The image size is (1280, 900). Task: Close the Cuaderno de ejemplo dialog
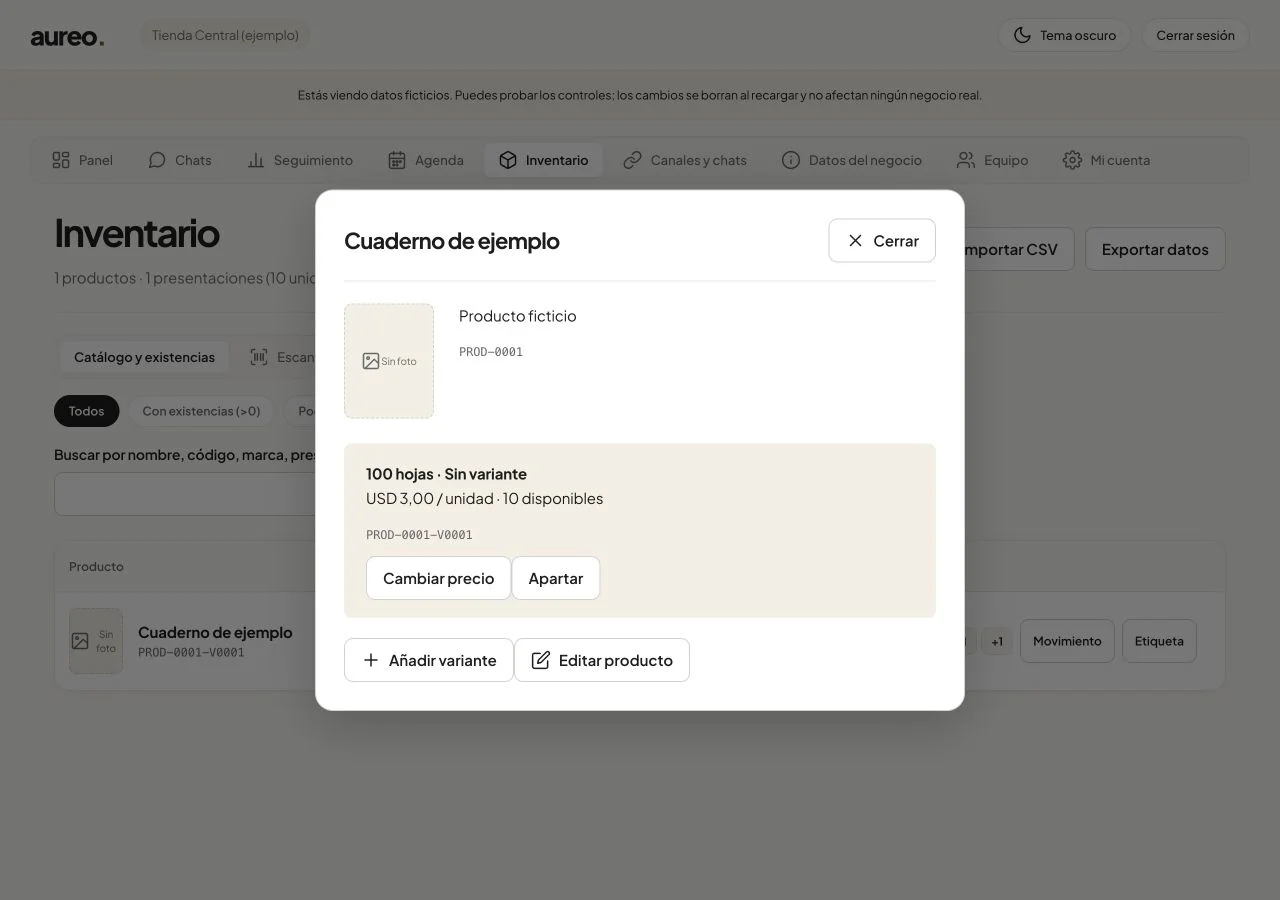point(882,241)
